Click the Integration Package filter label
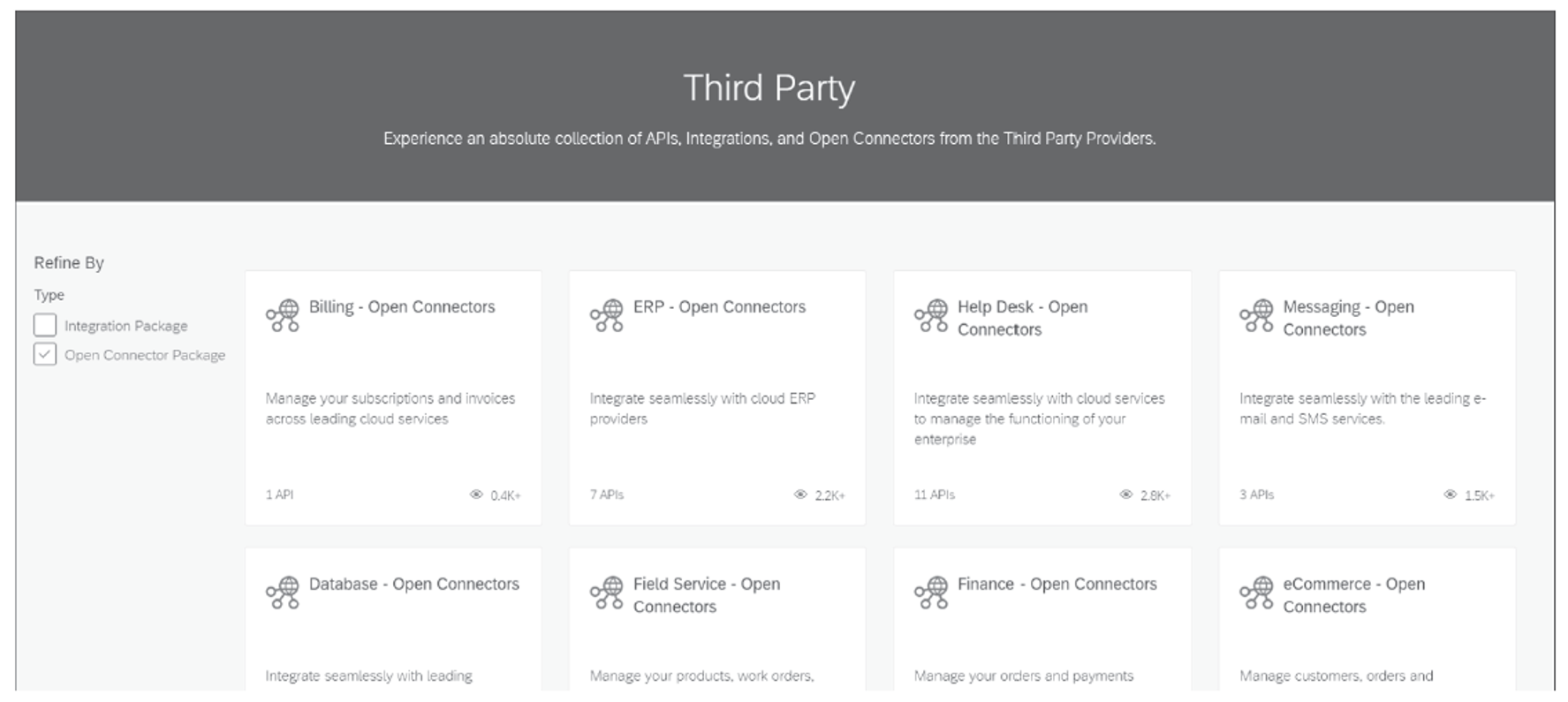This screenshot has width=1568, height=702. (125, 326)
